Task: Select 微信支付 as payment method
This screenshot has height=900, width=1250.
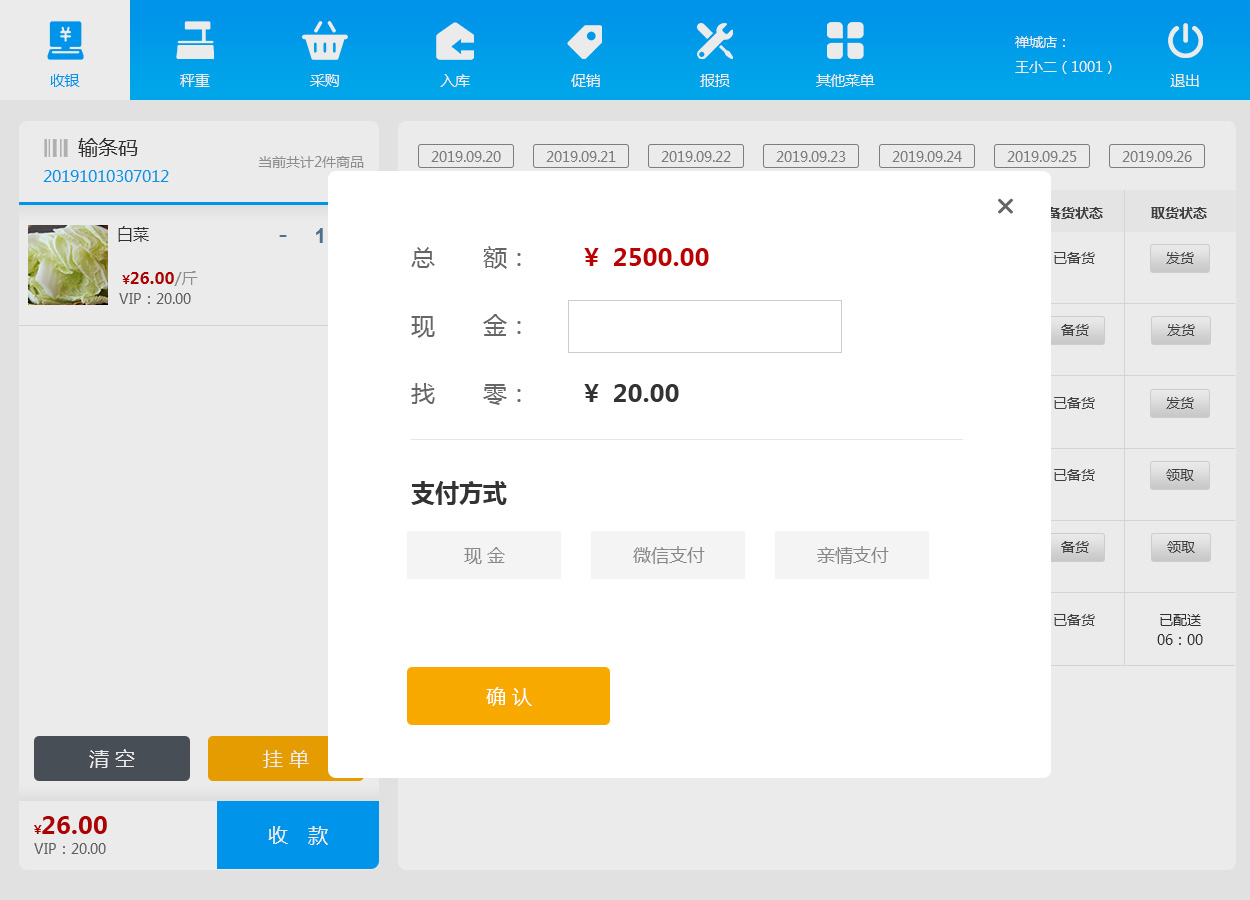Action: tap(668, 555)
